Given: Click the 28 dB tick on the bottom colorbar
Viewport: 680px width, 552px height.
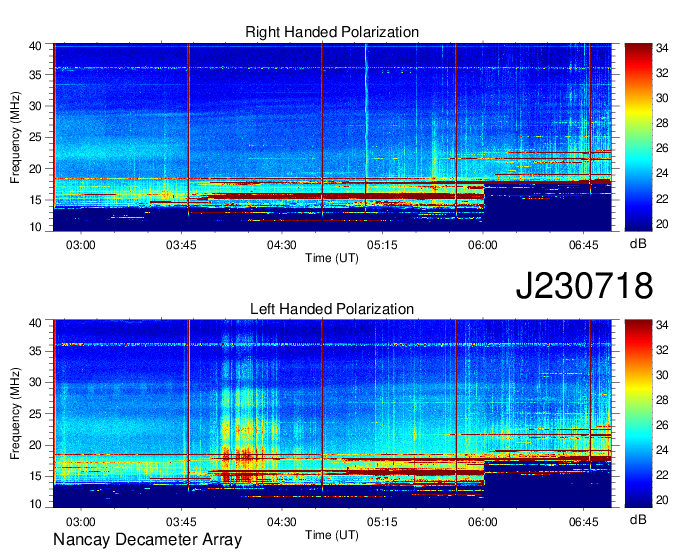Looking at the screenshot, I should (x=662, y=400).
